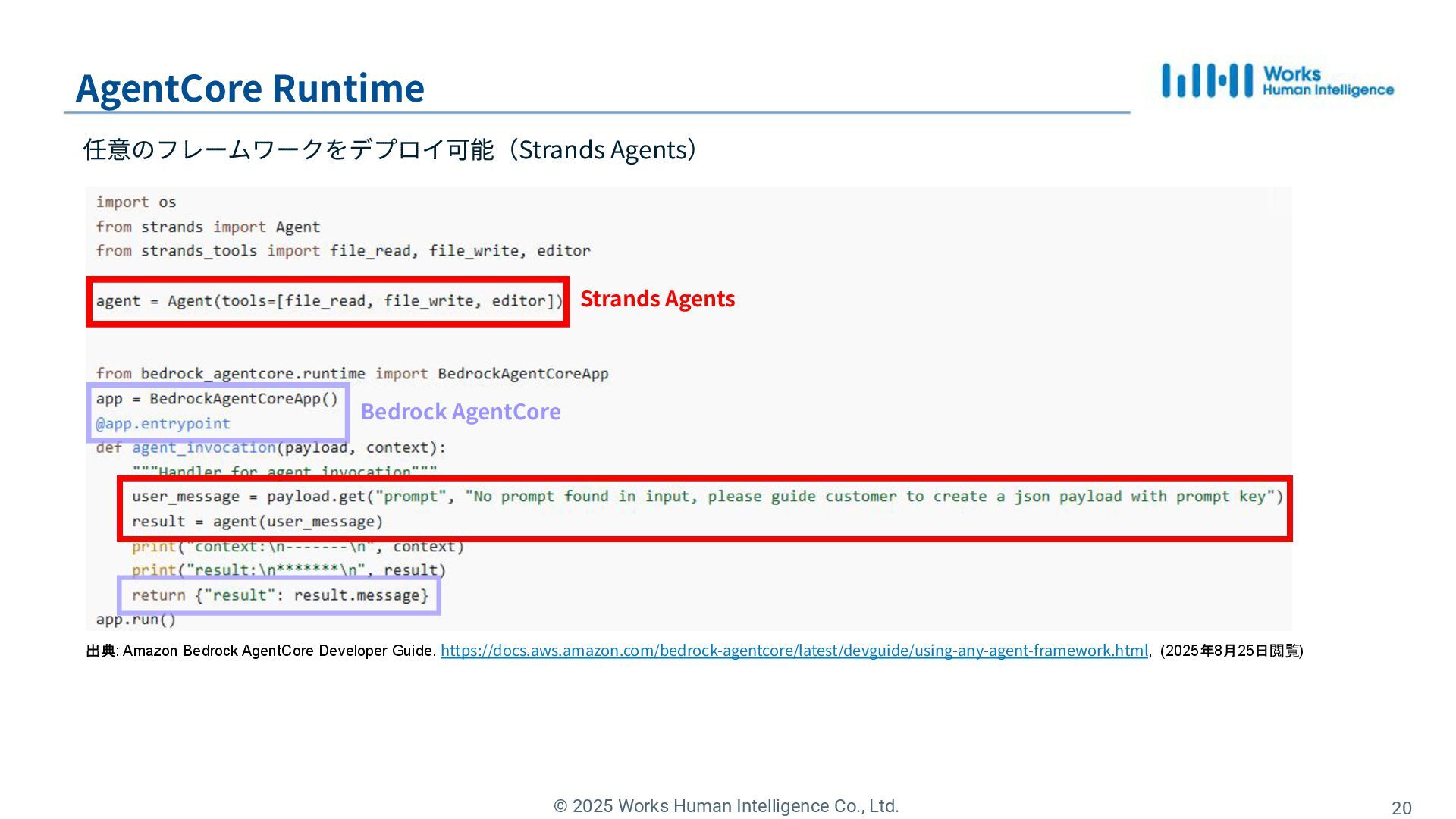This screenshot has width=1456, height=819.
Task: Click the 'import os' code line
Action: (x=136, y=202)
